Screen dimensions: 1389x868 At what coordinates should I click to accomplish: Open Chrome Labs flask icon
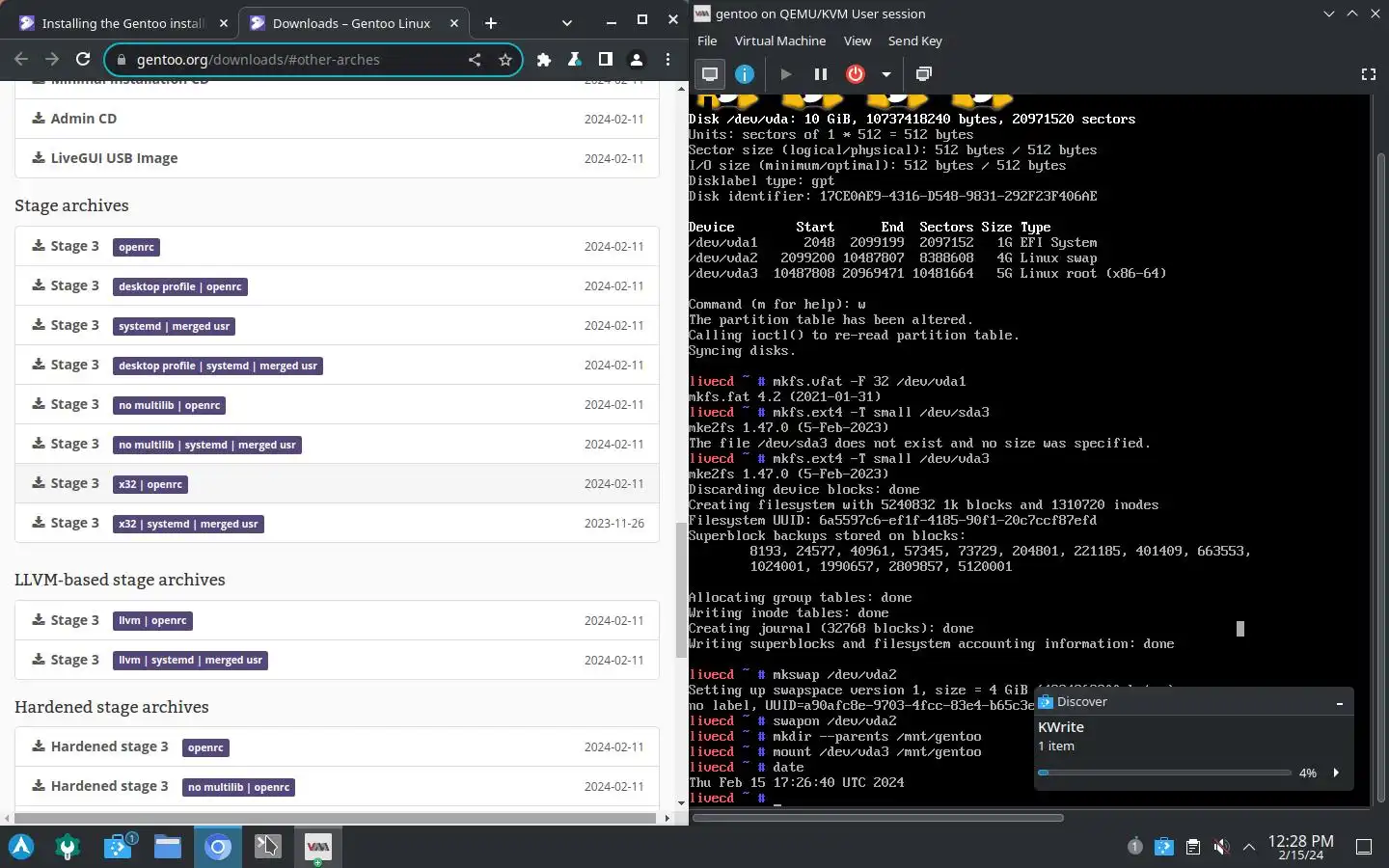[575, 60]
